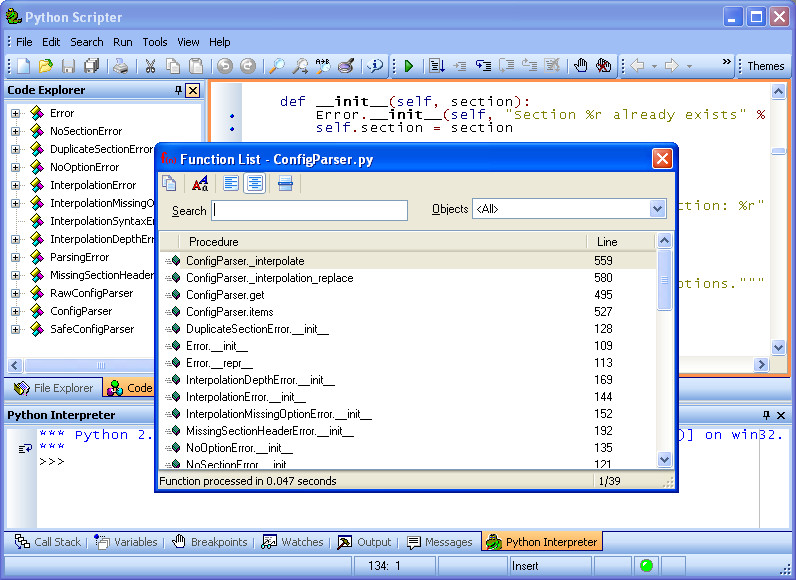Switch to the File Explorer tab
This screenshot has height=580, width=796.
(53, 388)
